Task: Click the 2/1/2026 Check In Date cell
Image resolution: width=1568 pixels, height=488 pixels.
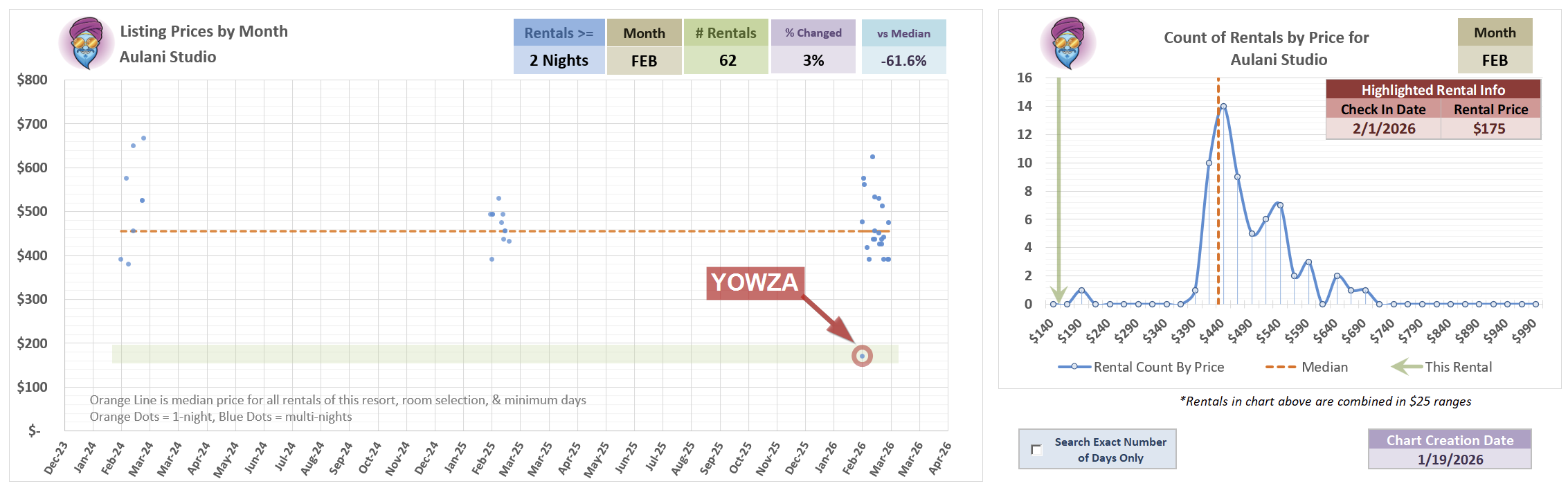Action: point(1383,129)
